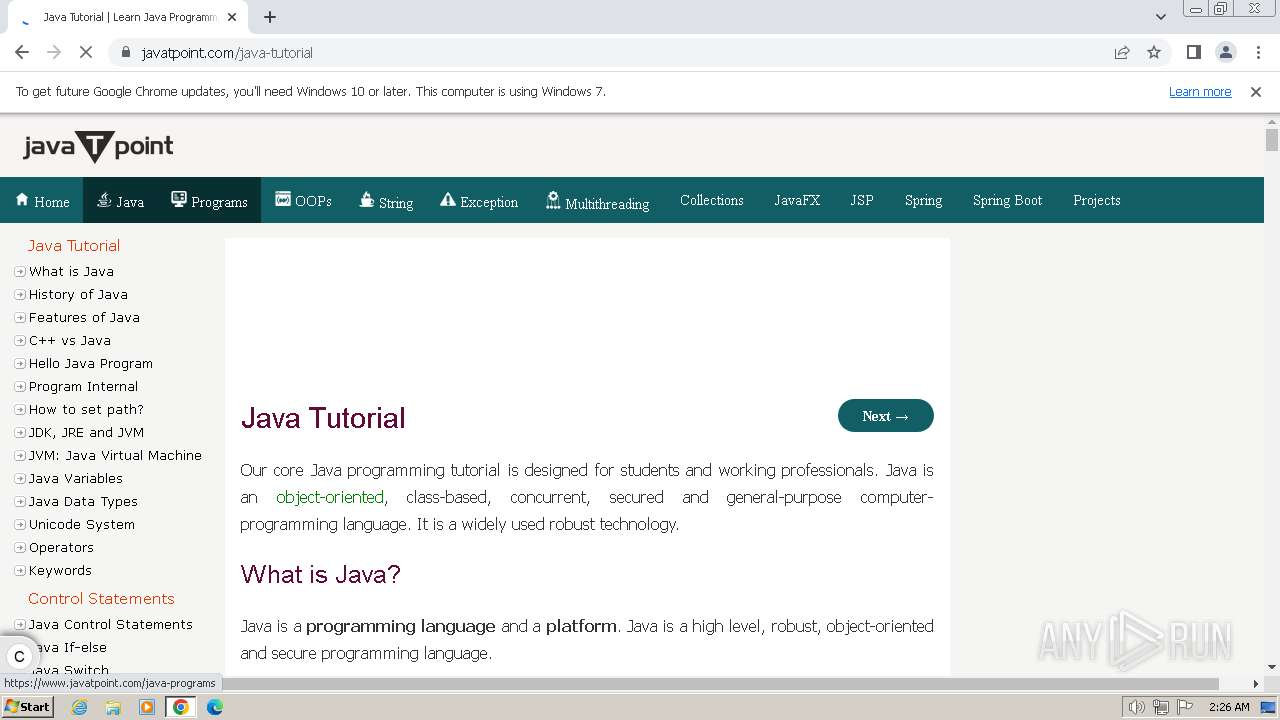Screen dimensions: 1280x720
Task: Click the volume tray icon
Action: tap(1137, 707)
